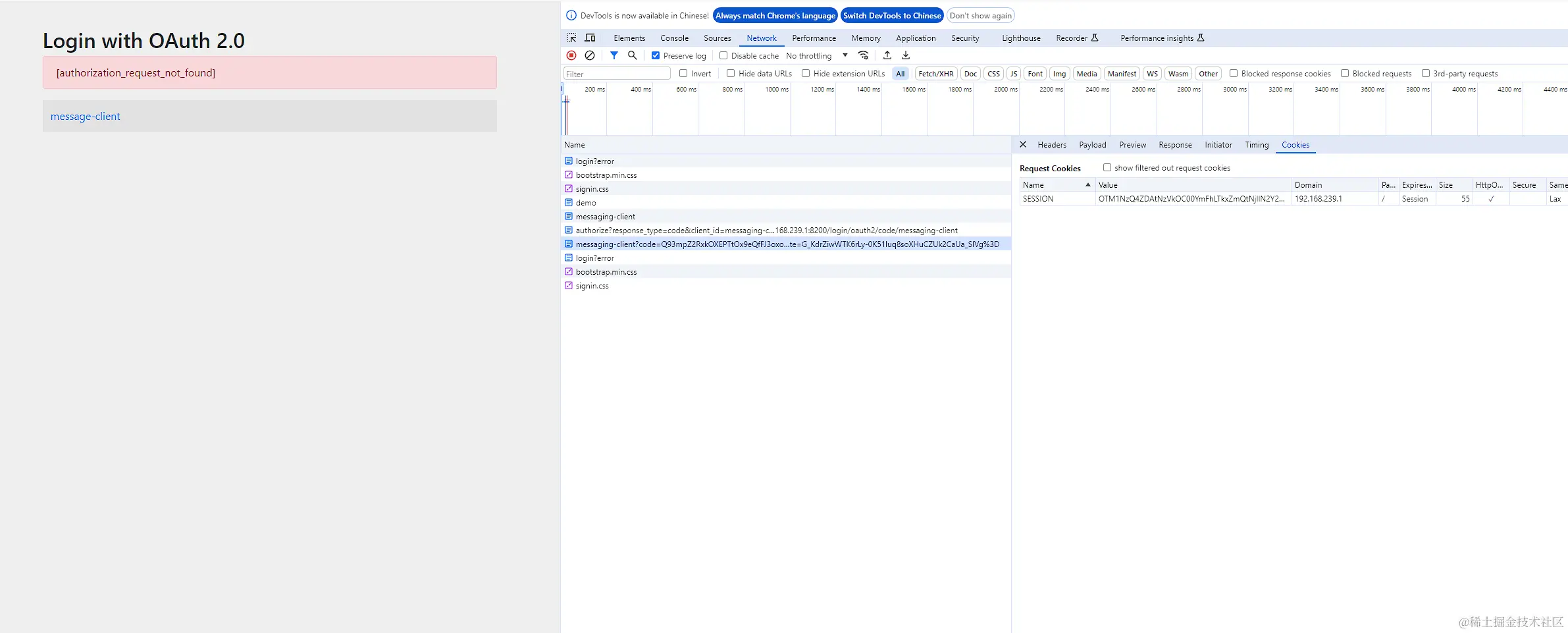Show filtered out request cookies
Image resolution: width=1568 pixels, height=633 pixels.
tap(1107, 168)
